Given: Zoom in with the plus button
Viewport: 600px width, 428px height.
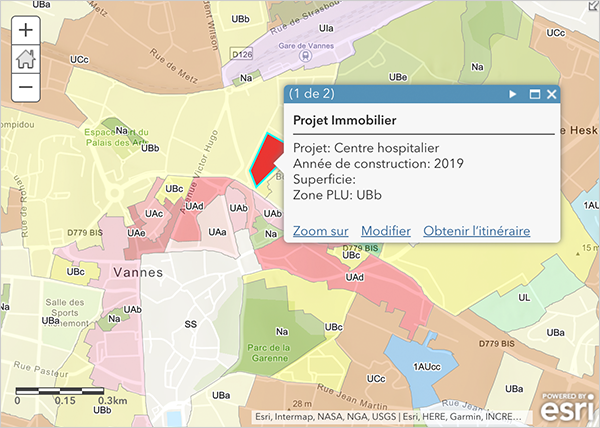Looking at the screenshot, I should [26, 30].
